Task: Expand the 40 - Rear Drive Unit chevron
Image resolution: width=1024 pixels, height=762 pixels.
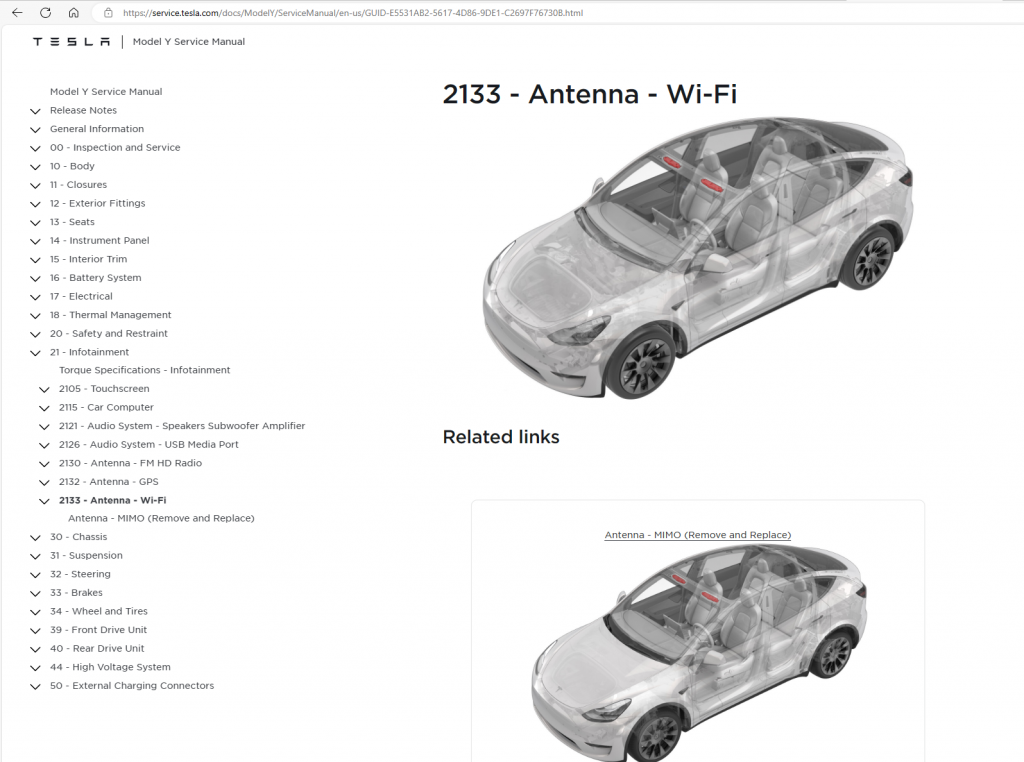Action: (35, 649)
